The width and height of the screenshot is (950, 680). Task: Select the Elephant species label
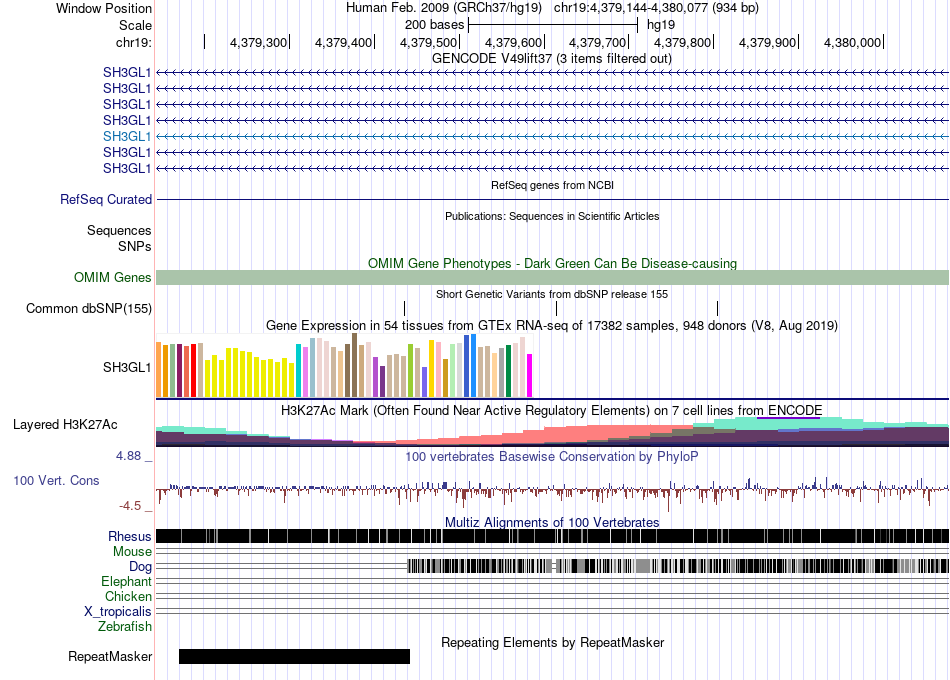pos(127,582)
